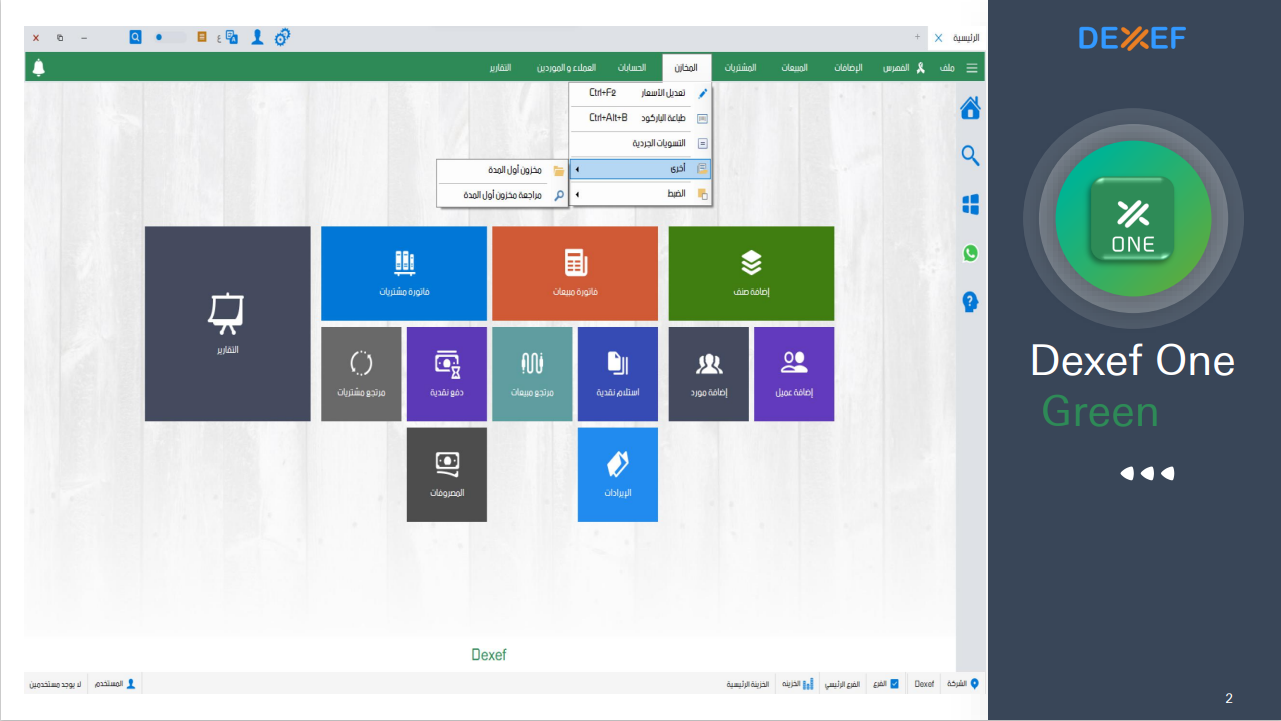1281x721 pixels.
Task: Expand the أخرى submenu
Action: coord(640,169)
